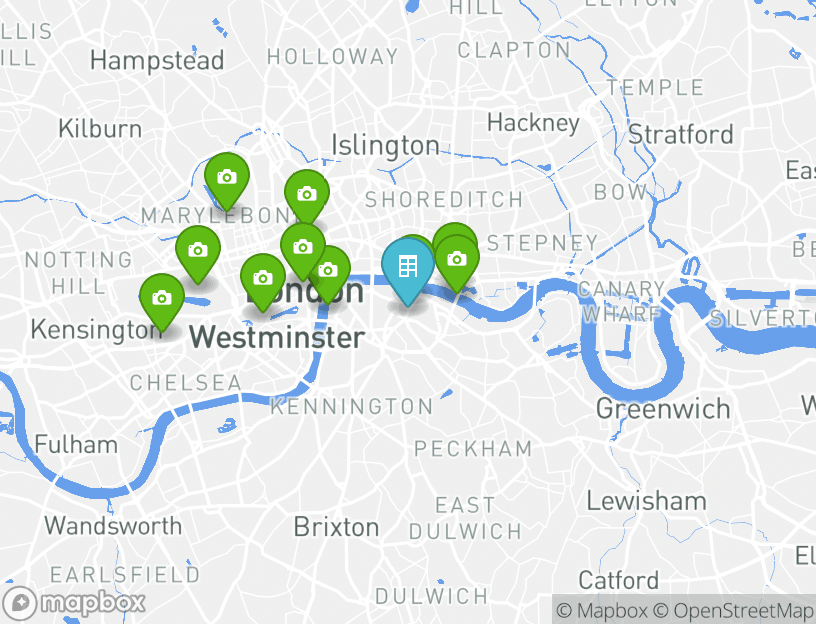Image resolution: width=816 pixels, height=624 pixels.
Task: Click the Stratford place label
Action: [681, 134]
